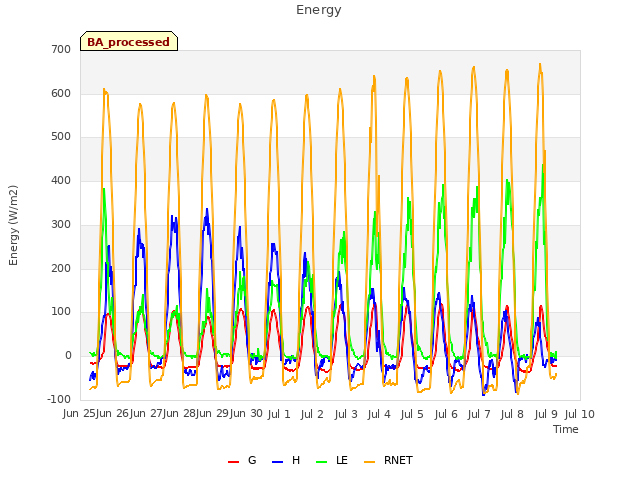The width and height of the screenshot is (640, 480).
Task: Click the Time axis label
Action: pos(566,429)
